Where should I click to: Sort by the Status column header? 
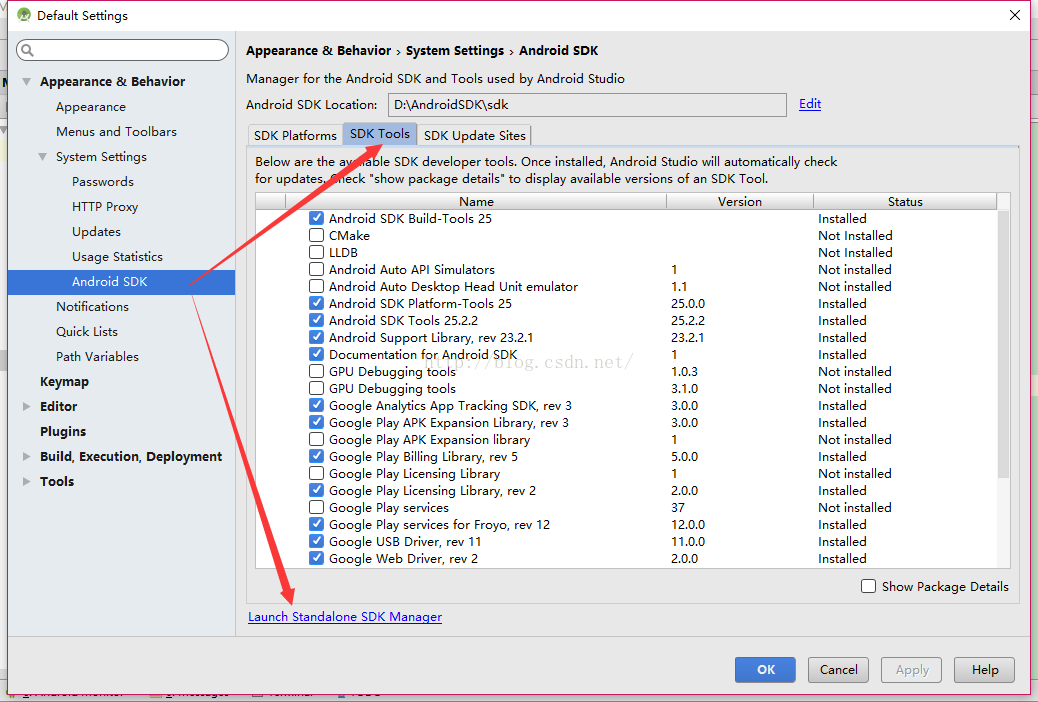[905, 201]
